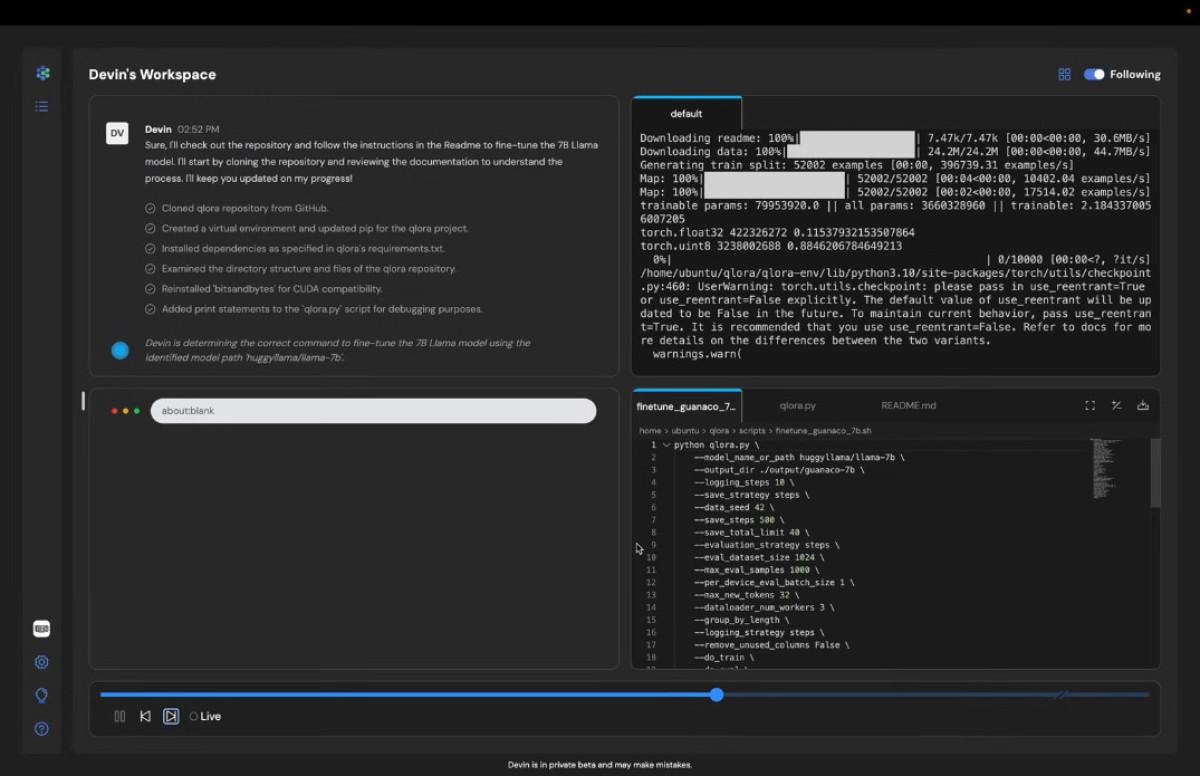Click the Devin logo icon in sidebar

point(42,73)
